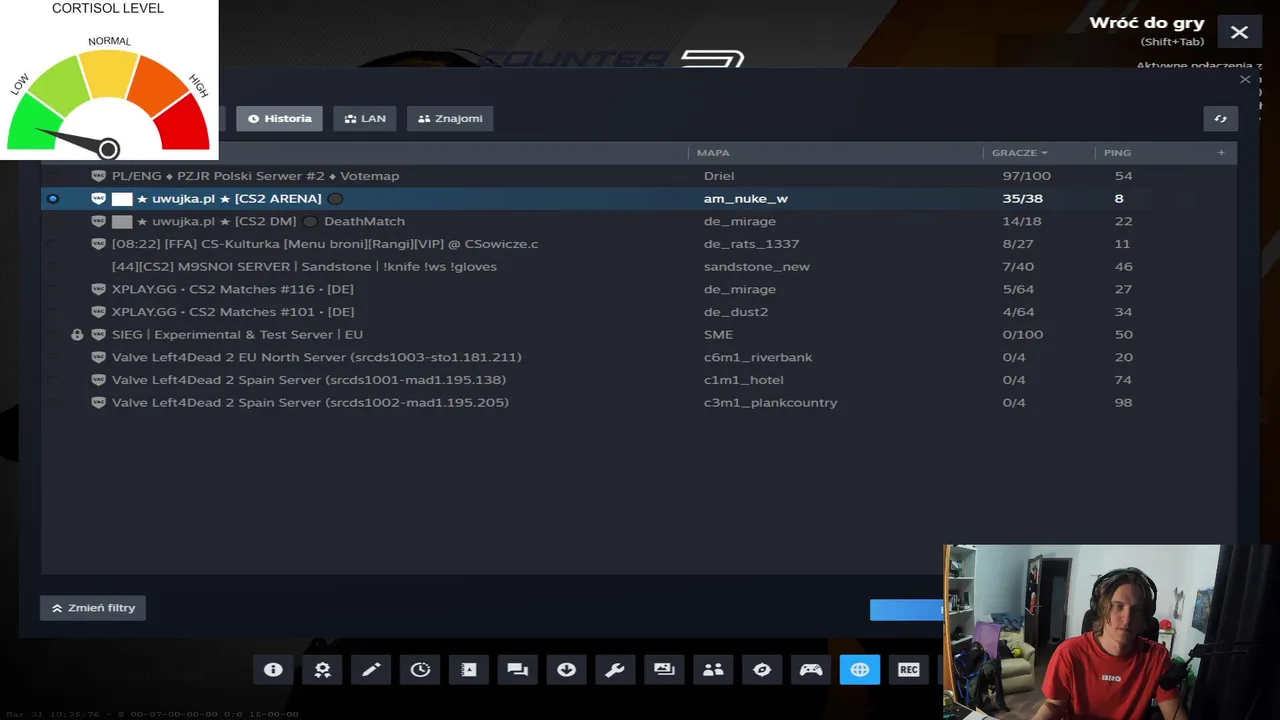Toggle favorite circle on XPLAY.GG Matches #101
The height and width of the screenshot is (720, 1280).
pyautogui.click(x=53, y=312)
